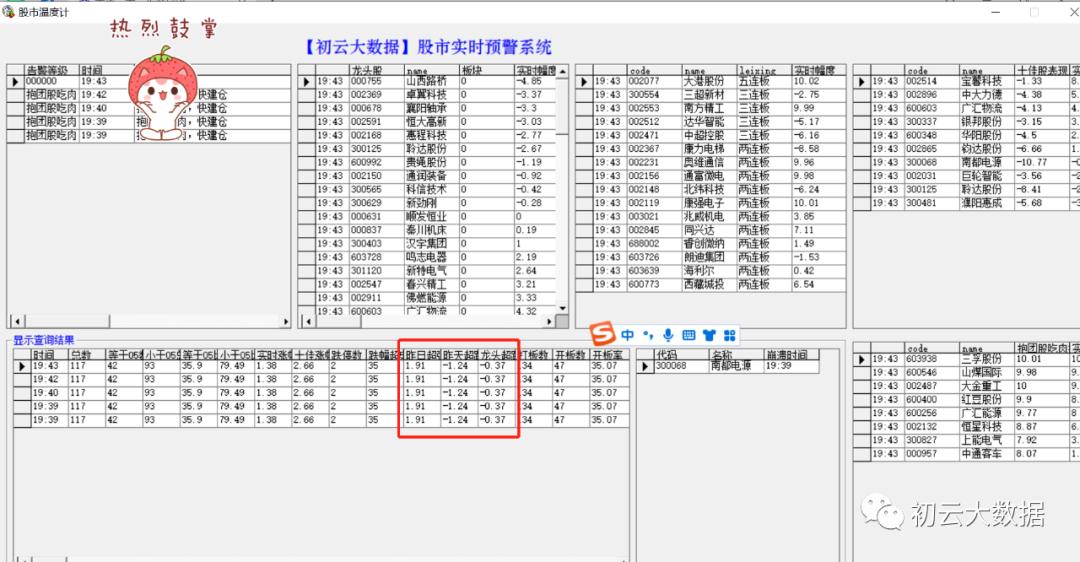Click row pointer arrow of 南都电源 crash table
1080x562 pixels.
click(x=645, y=366)
